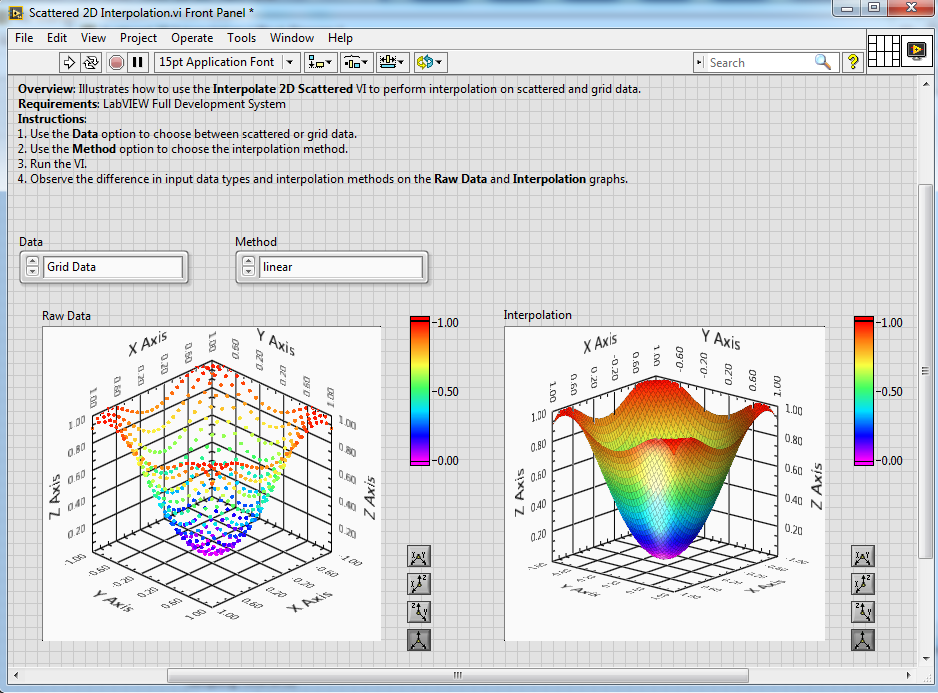Click the Search input field
Viewport: 938px width, 693px height.
759,62
